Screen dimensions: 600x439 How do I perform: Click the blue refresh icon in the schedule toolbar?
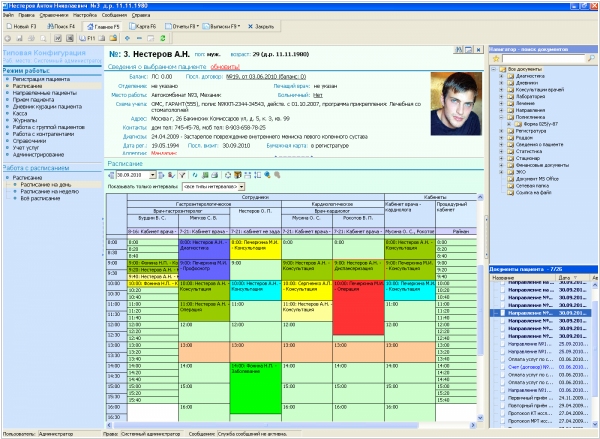(x=195, y=175)
